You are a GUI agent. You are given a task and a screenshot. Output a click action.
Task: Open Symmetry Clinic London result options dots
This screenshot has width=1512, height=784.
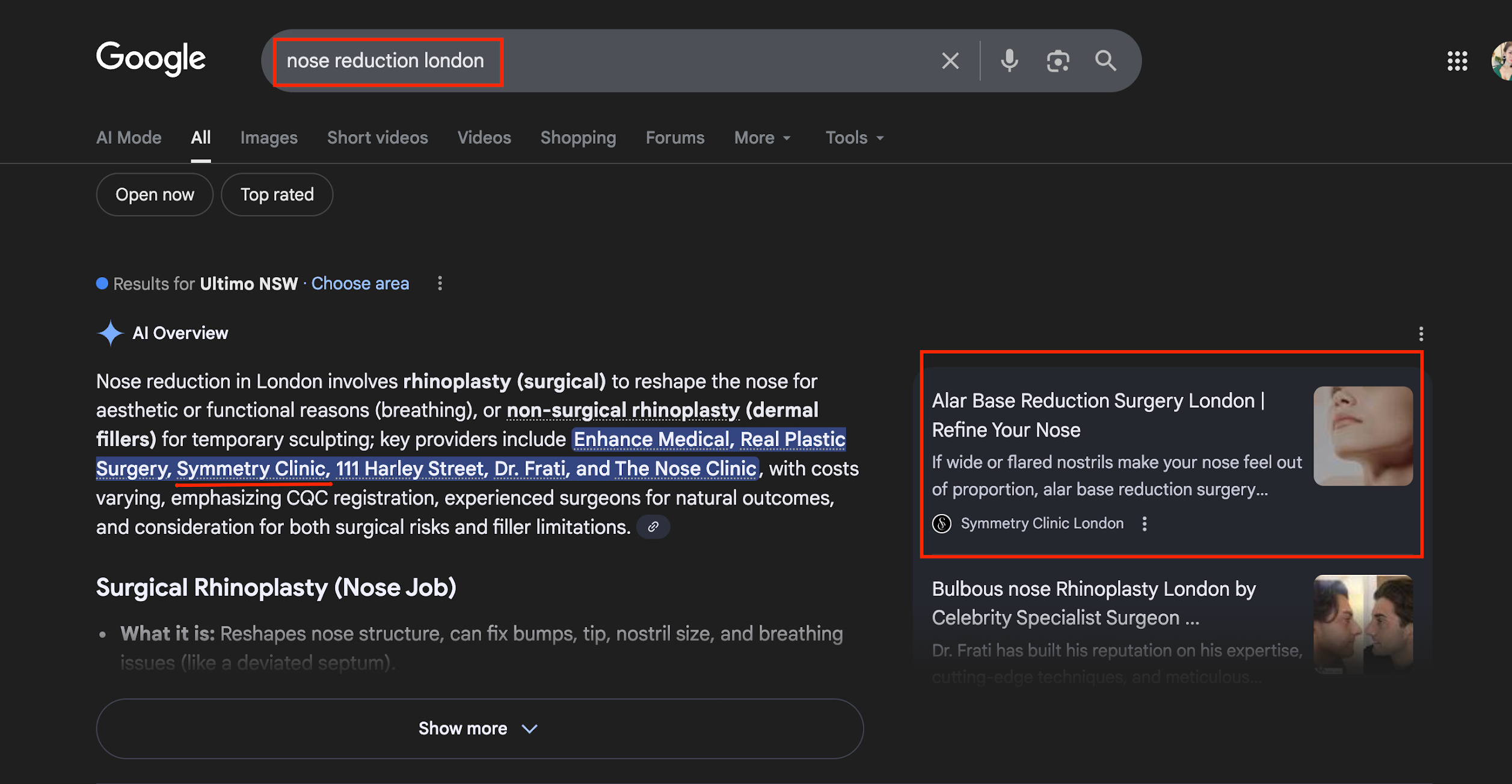pyautogui.click(x=1145, y=524)
